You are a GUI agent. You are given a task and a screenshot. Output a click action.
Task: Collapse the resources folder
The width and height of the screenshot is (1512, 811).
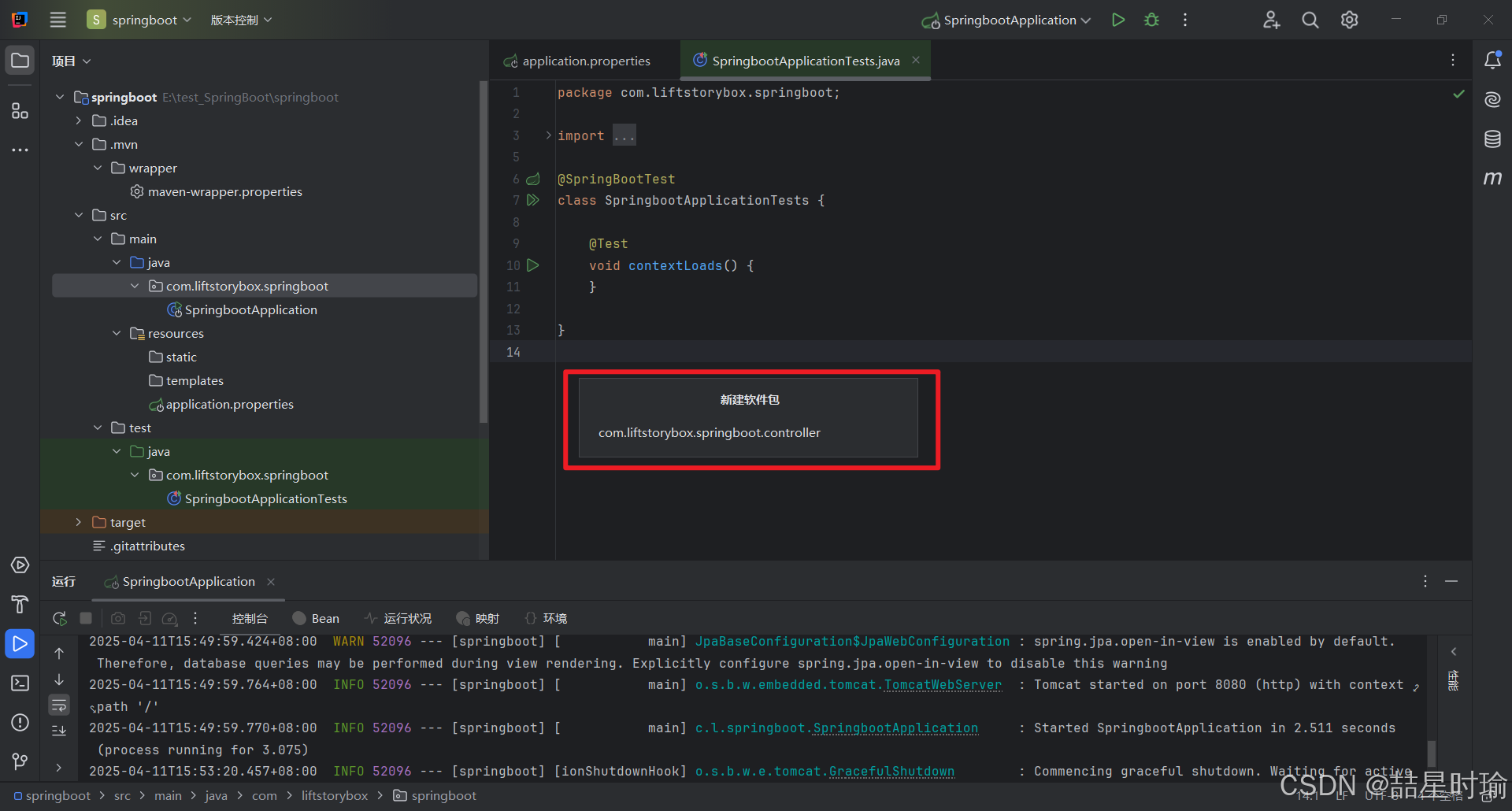116,333
